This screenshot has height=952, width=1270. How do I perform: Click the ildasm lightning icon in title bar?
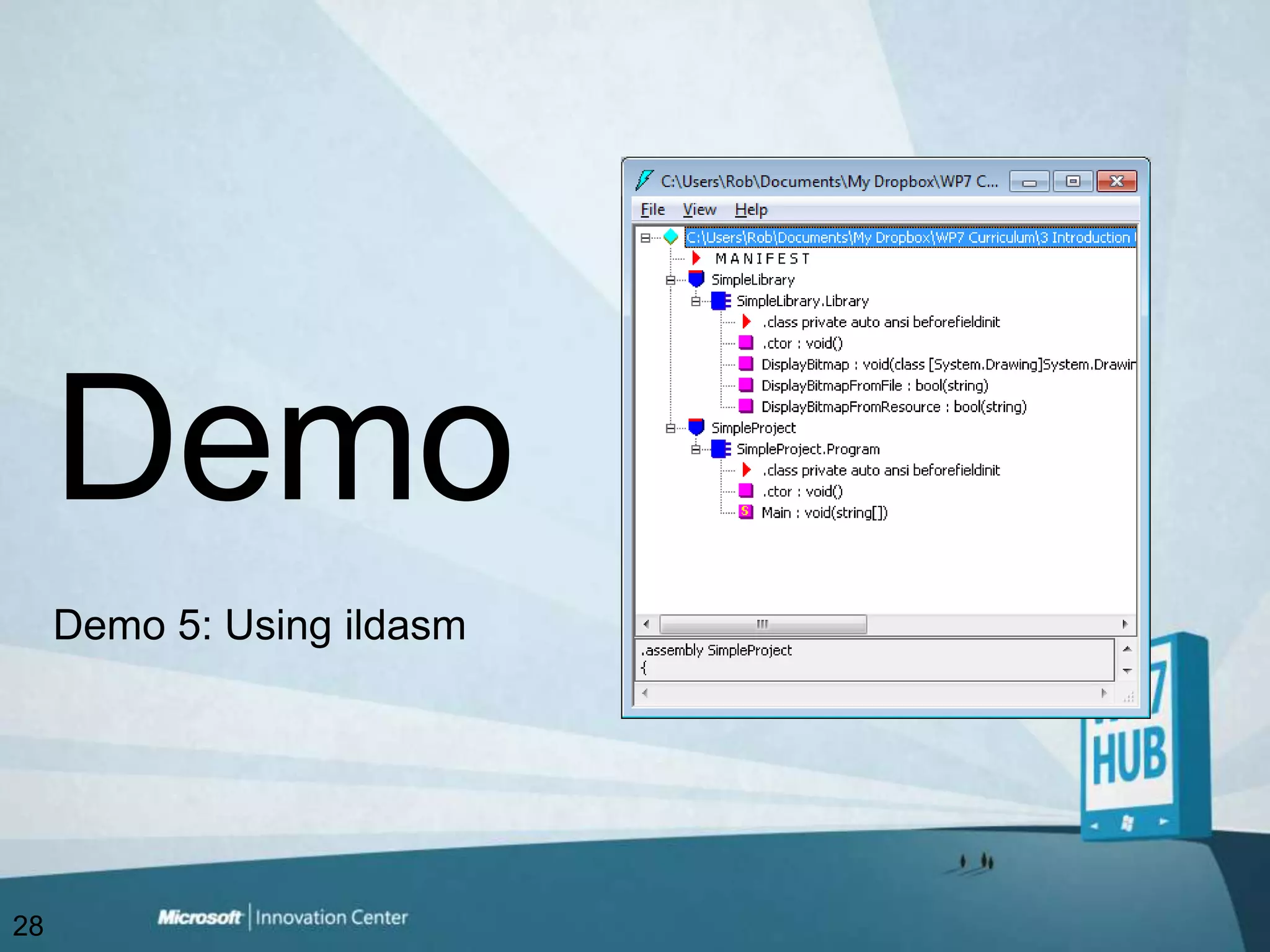pos(644,180)
